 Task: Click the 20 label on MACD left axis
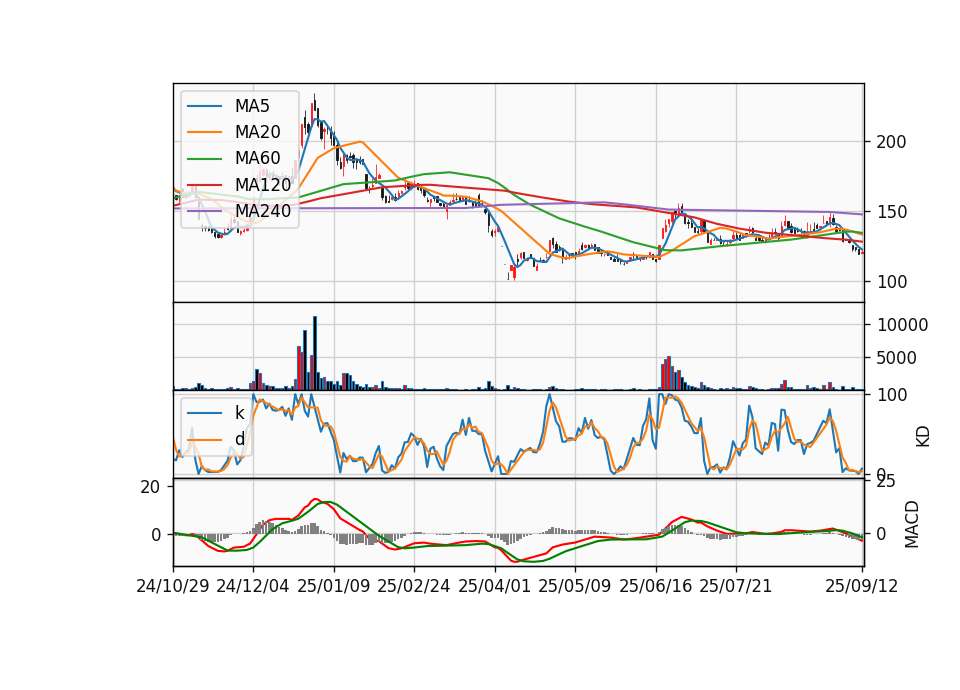pyautogui.click(x=150, y=487)
